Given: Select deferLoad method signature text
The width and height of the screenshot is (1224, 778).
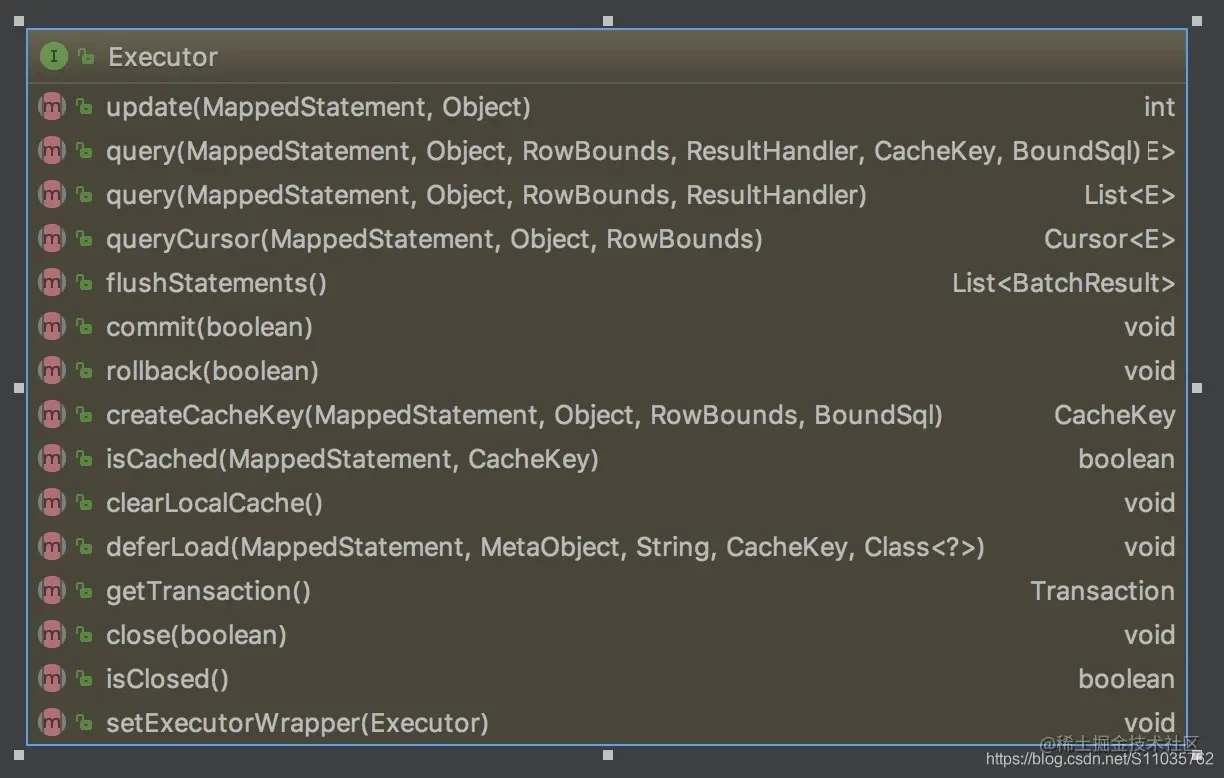Looking at the screenshot, I should 545,547.
